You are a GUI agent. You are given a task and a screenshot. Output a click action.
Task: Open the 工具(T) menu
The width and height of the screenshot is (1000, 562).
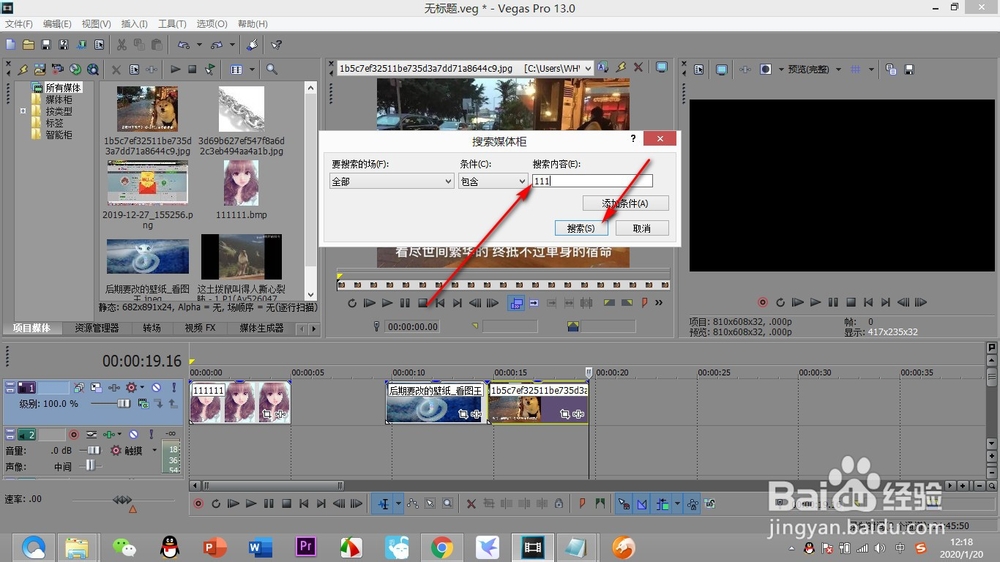click(x=172, y=24)
